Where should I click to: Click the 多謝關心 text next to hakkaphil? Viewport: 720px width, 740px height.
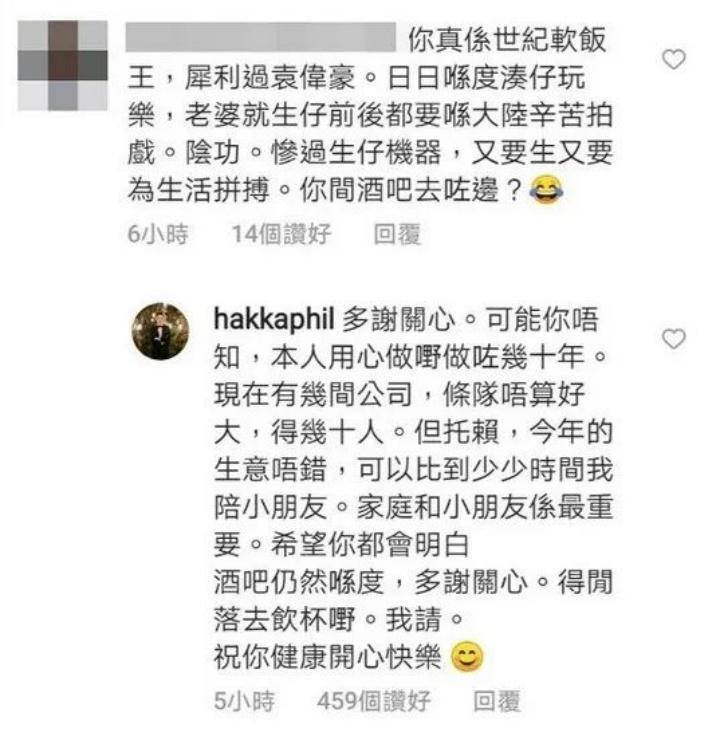click(399, 319)
